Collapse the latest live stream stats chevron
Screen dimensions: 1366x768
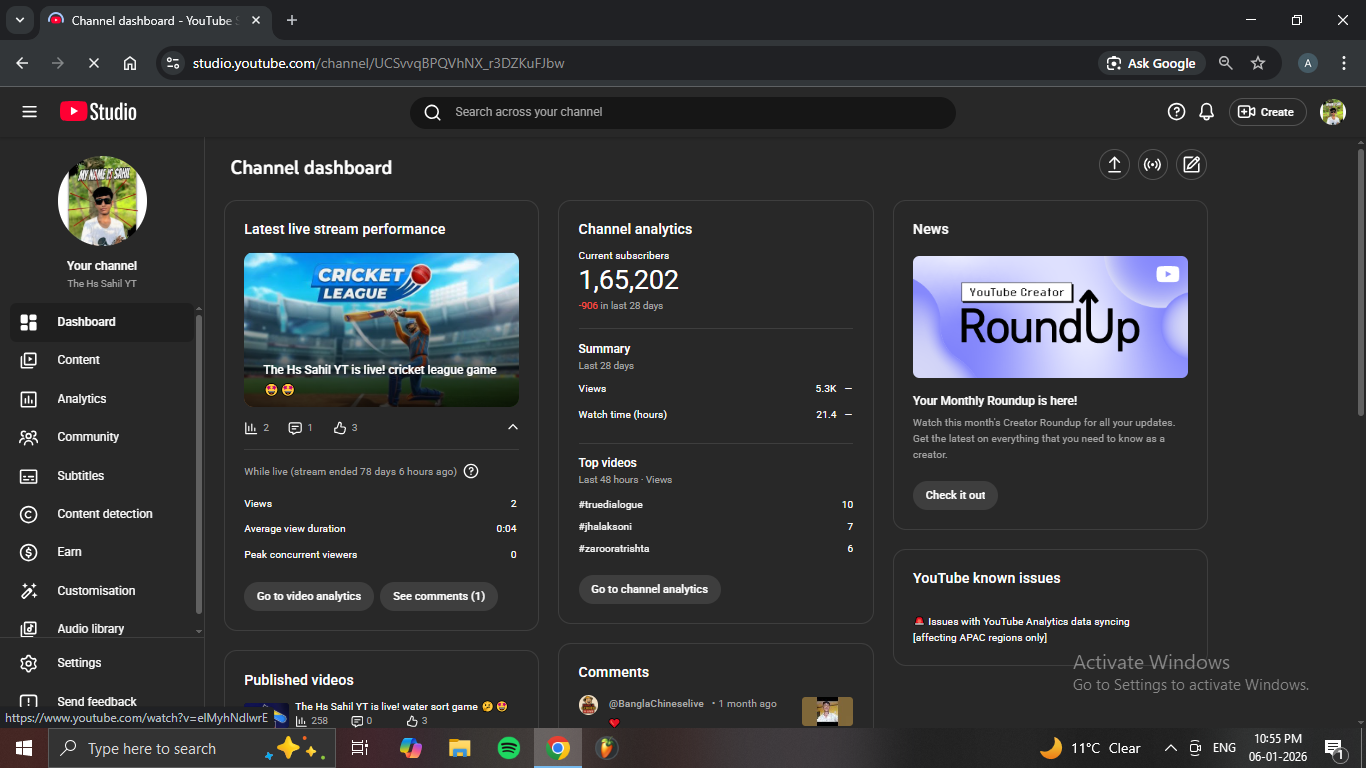[513, 428]
